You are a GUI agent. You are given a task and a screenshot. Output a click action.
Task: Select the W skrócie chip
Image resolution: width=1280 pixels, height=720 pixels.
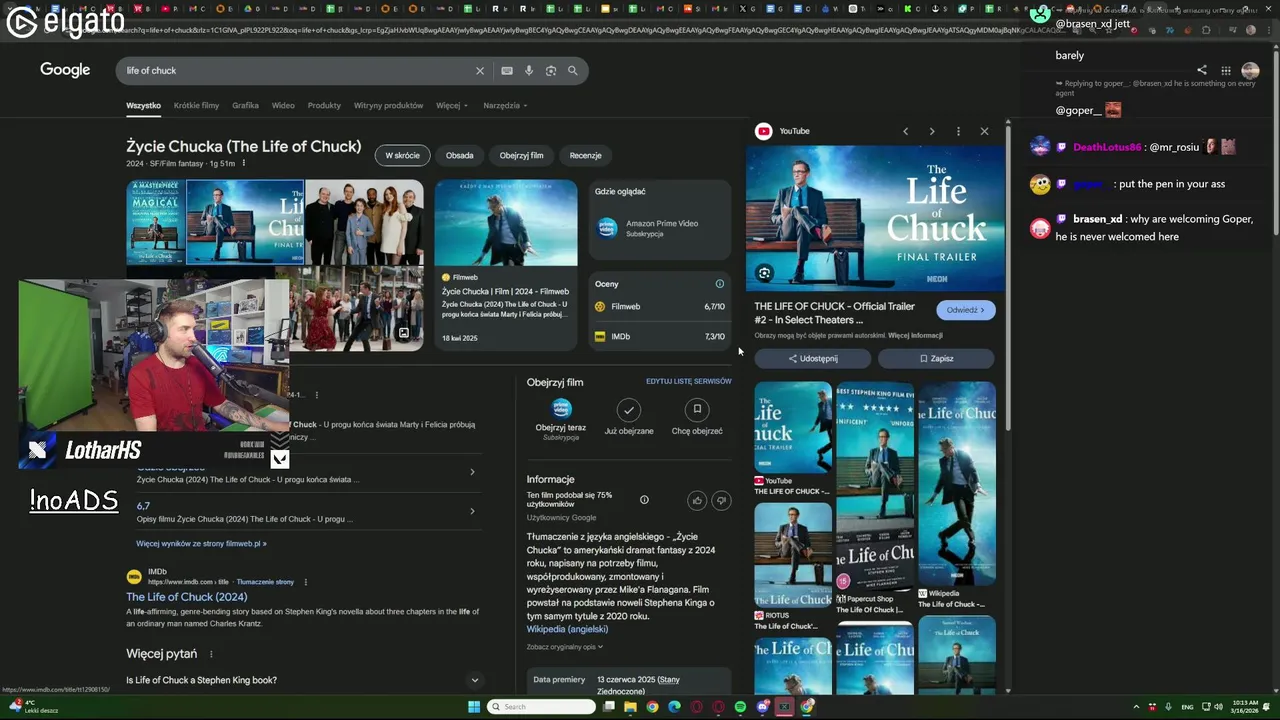tap(403, 155)
